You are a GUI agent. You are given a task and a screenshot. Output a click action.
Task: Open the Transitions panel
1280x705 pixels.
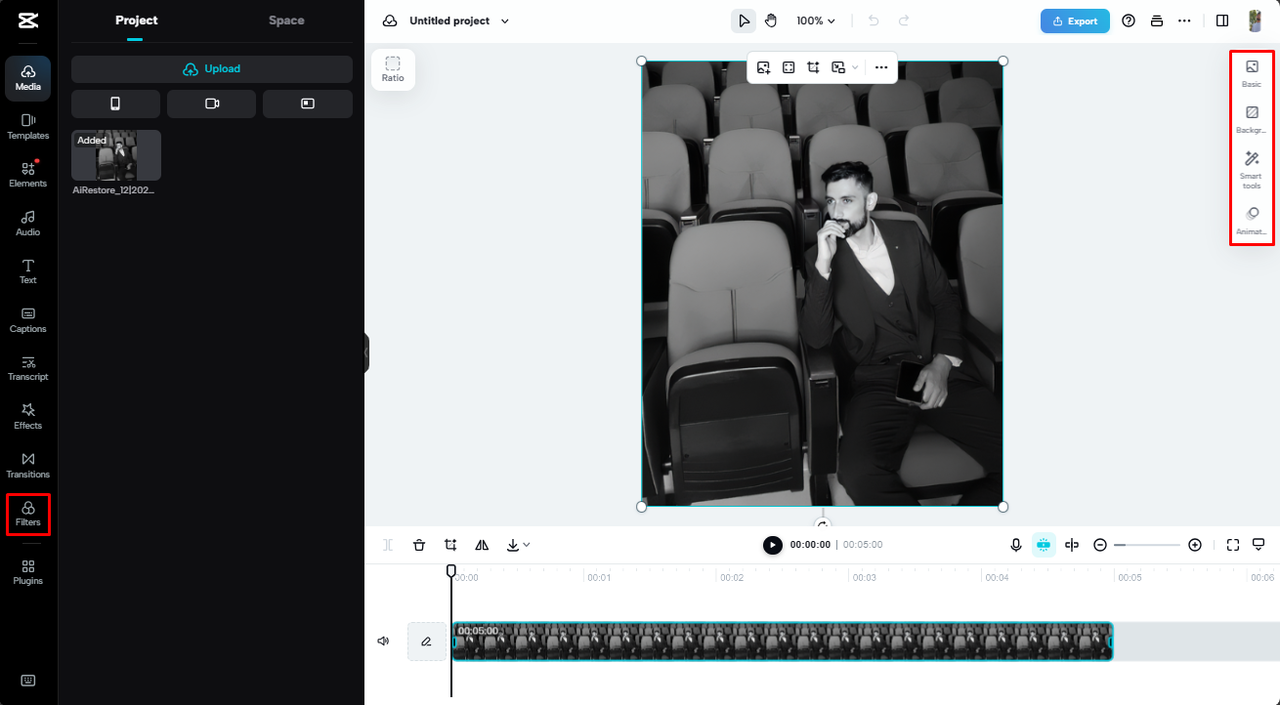[28, 465]
